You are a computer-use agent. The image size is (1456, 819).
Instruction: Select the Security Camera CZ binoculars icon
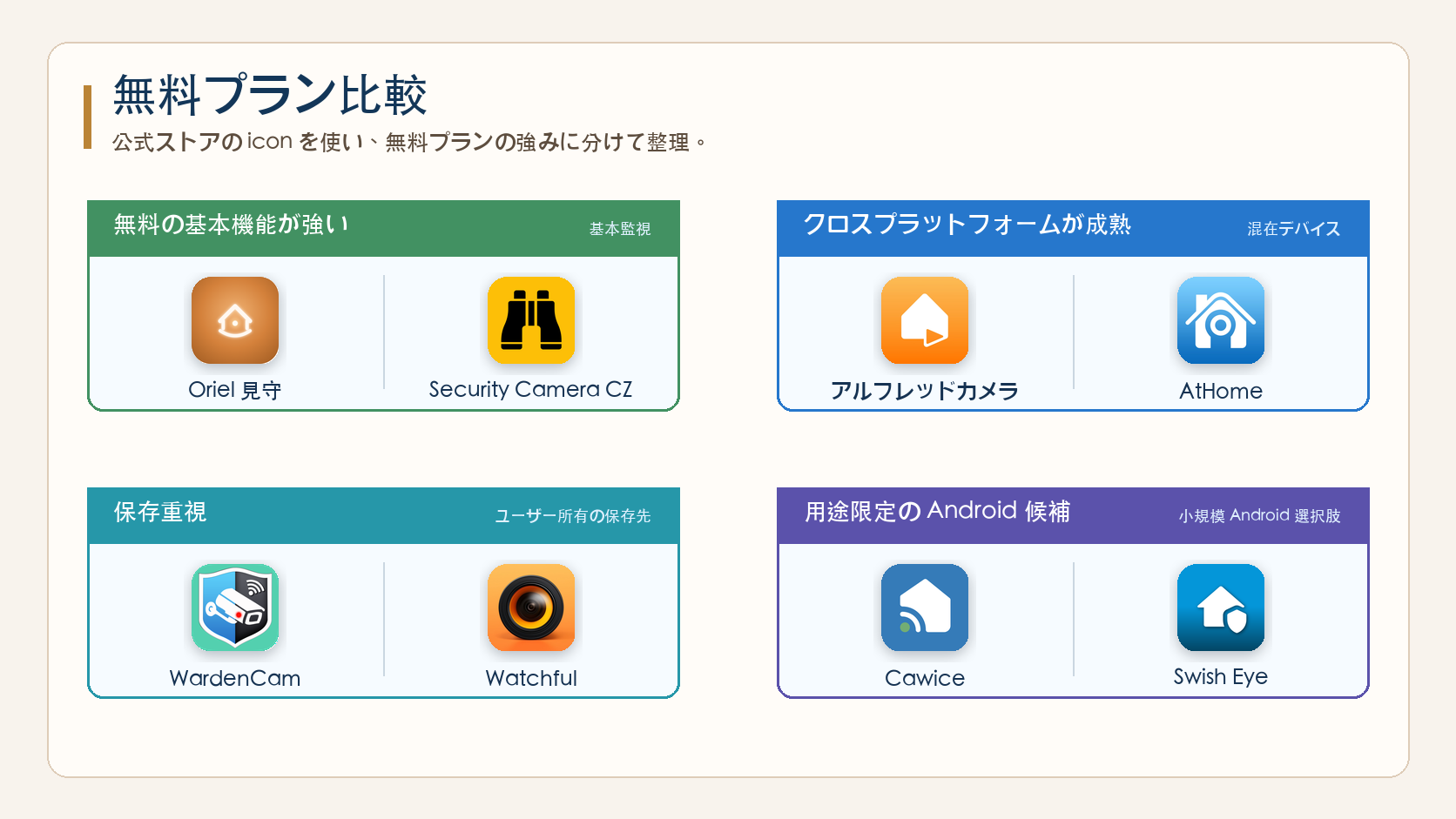pos(531,320)
